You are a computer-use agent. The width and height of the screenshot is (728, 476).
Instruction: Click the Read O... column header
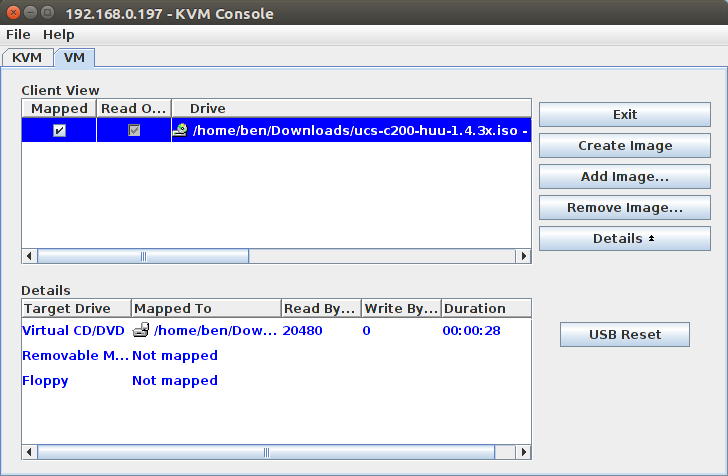pyautogui.click(x=134, y=108)
